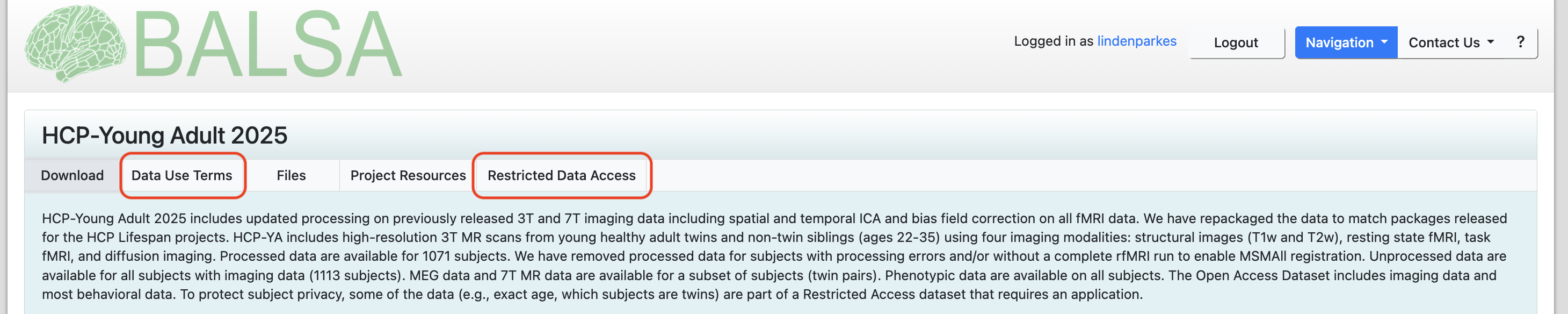Open the Restricted Data Access tab
The image size is (1568, 314).
click(561, 176)
